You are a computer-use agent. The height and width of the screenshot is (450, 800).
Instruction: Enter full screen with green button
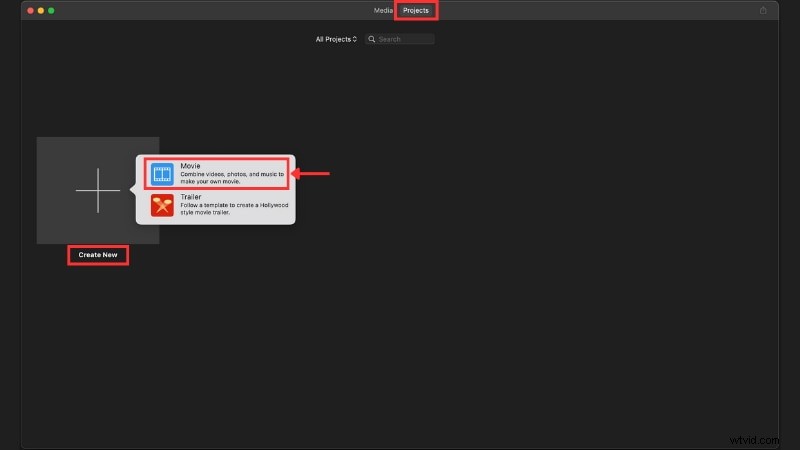click(x=51, y=11)
